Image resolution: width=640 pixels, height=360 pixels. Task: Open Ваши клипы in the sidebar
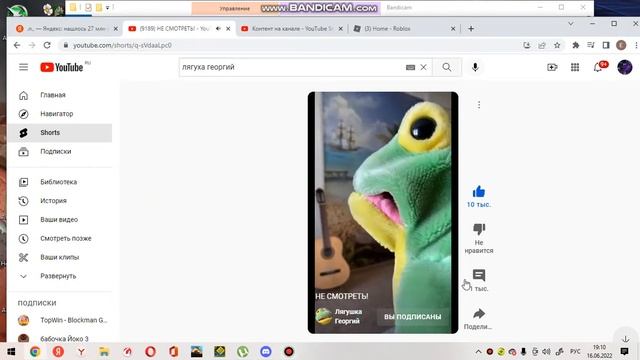(x=60, y=257)
